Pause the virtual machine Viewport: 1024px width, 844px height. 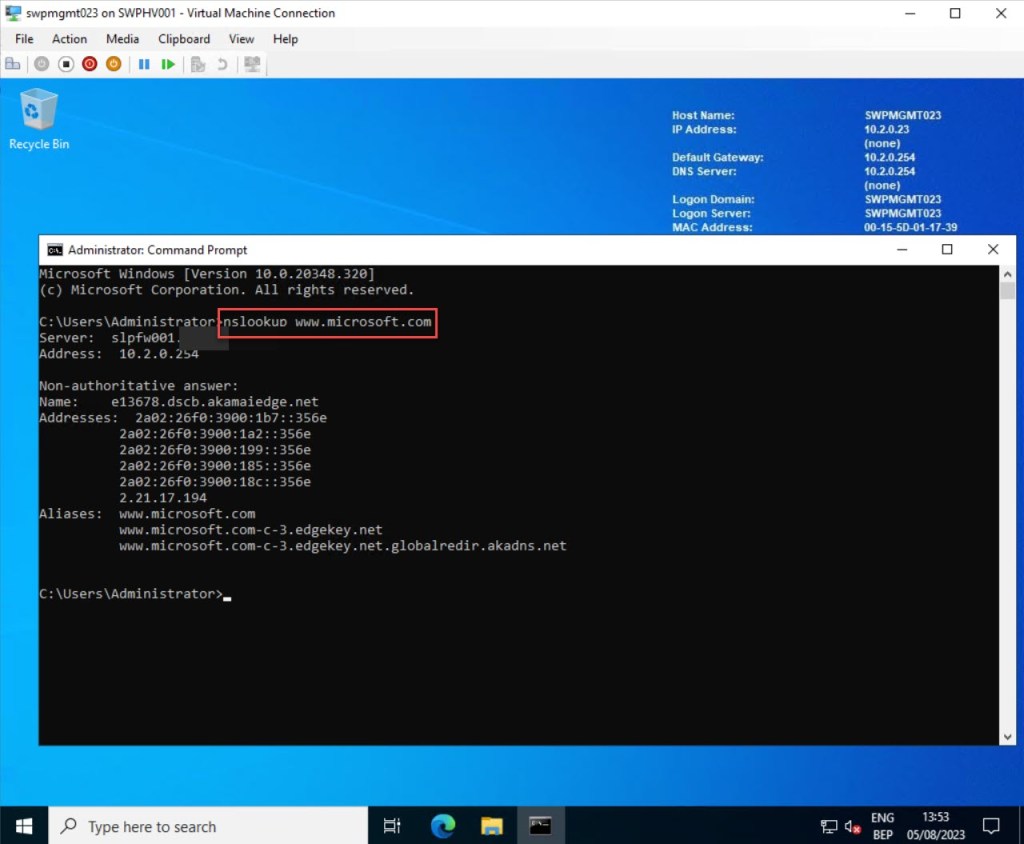coord(144,64)
